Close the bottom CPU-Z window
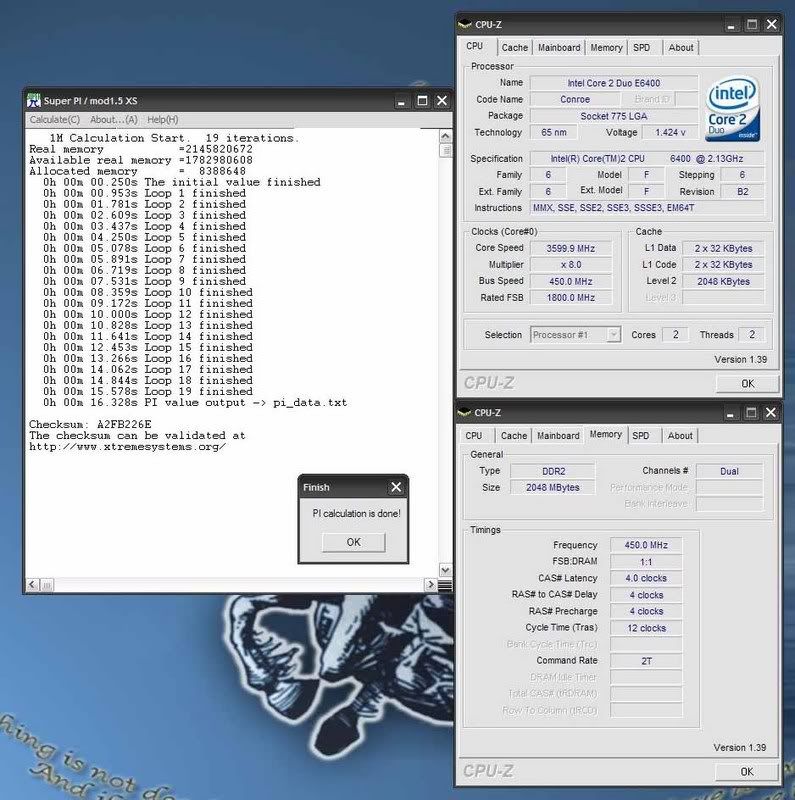Screen dimensions: 795x800 pos(771,413)
